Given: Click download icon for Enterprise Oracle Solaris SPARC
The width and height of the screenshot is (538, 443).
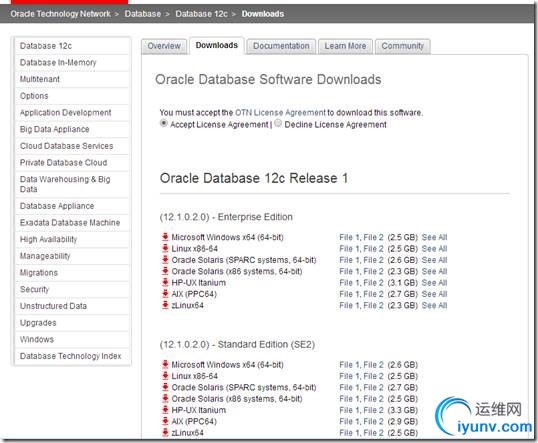Looking at the screenshot, I should (165, 259).
